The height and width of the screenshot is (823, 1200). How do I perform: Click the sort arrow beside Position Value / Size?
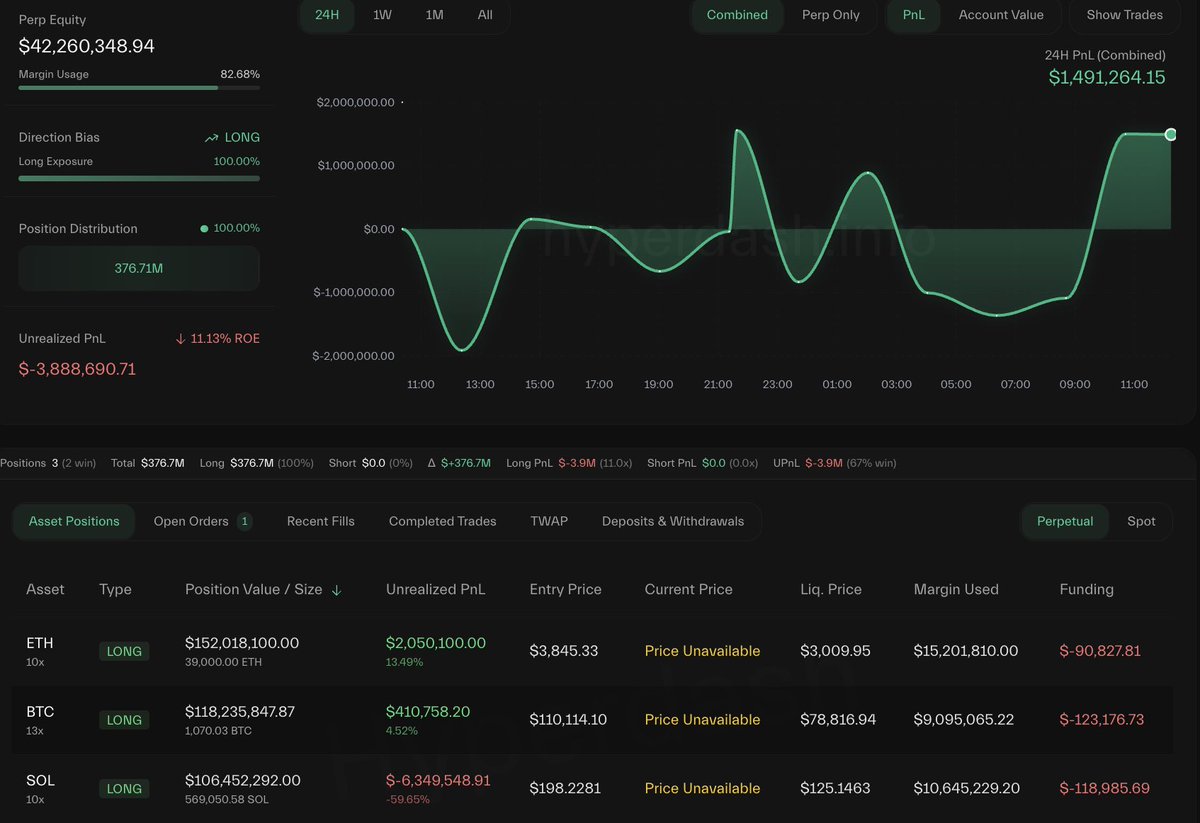[x=336, y=590]
